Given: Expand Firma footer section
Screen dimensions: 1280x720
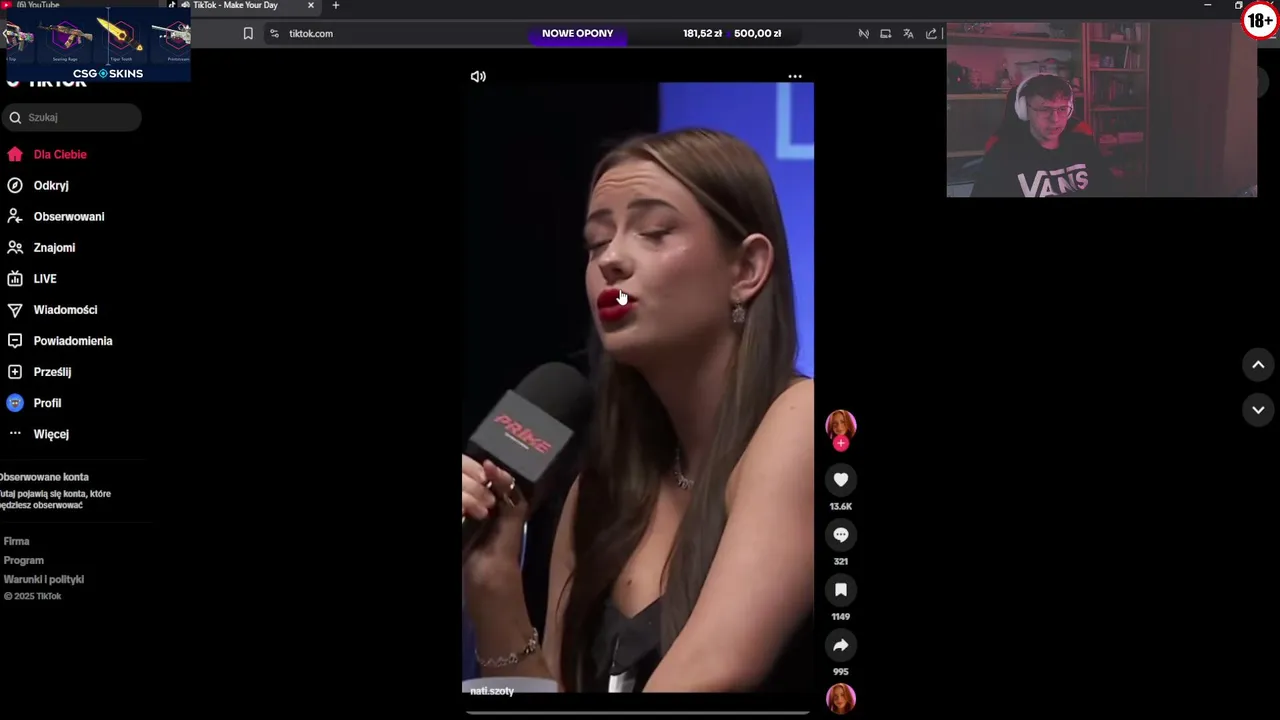Looking at the screenshot, I should pyautogui.click(x=16, y=541).
